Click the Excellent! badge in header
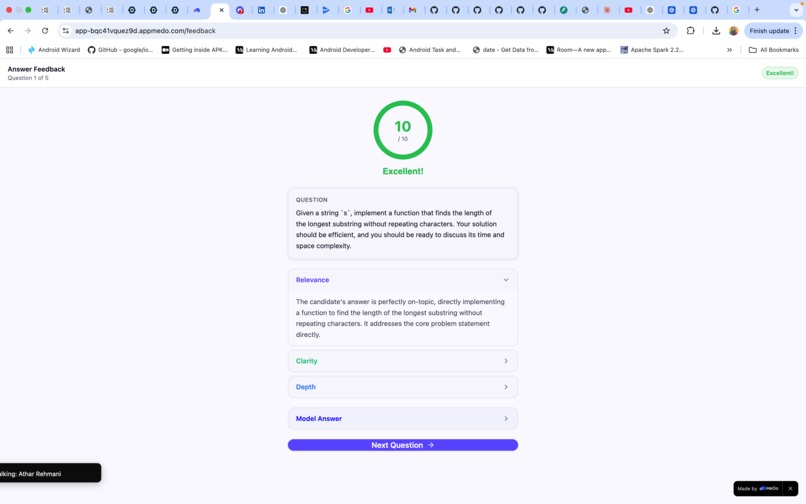This screenshot has height=504, width=806. tap(780, 73)
